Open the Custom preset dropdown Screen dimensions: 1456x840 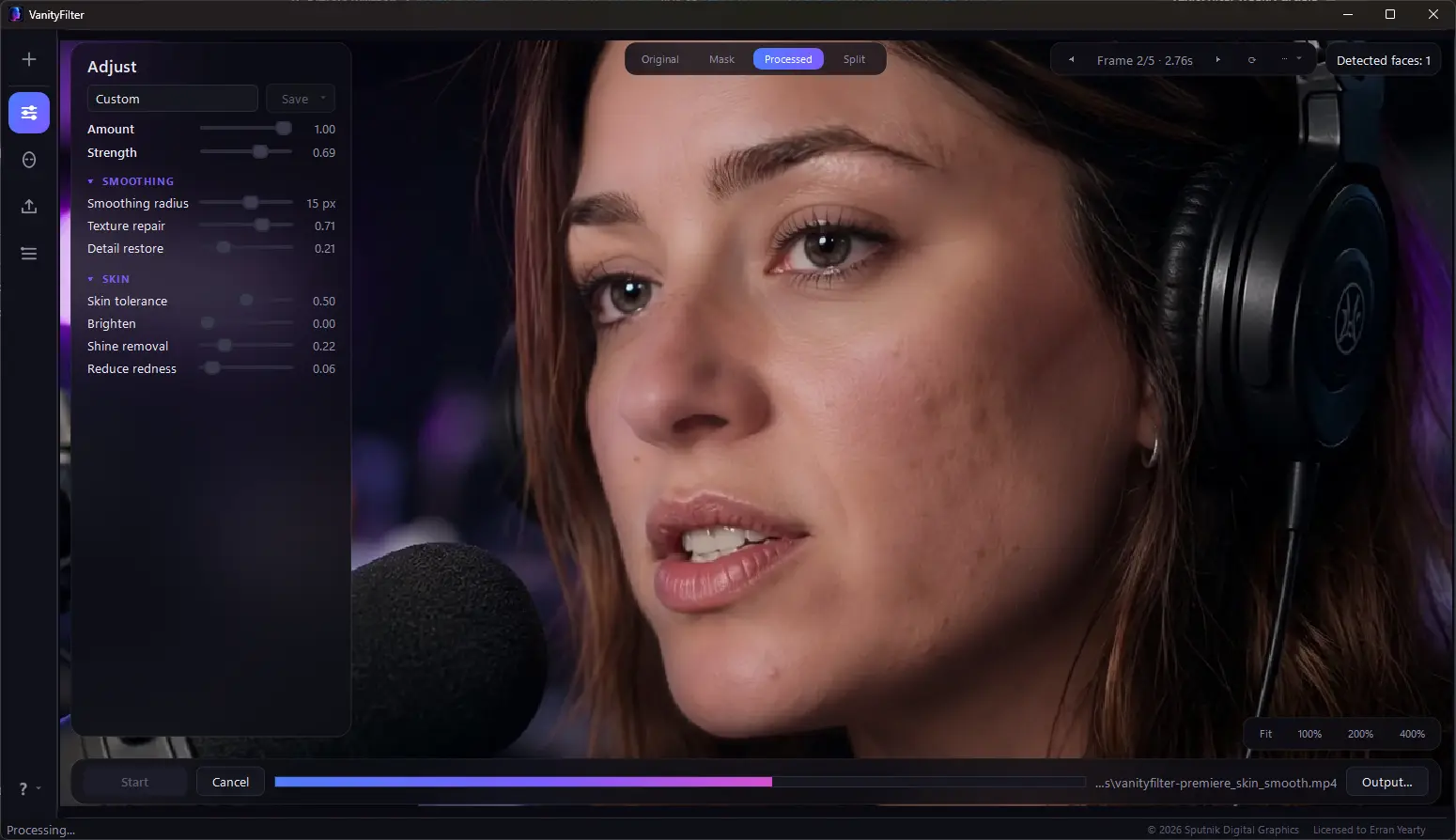pyautogui.click(x=172, y=99)
